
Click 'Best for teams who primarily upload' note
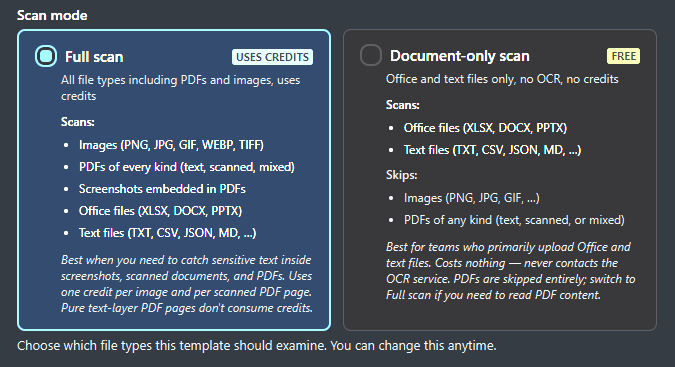pyautogui.click(x=511, y=271)
